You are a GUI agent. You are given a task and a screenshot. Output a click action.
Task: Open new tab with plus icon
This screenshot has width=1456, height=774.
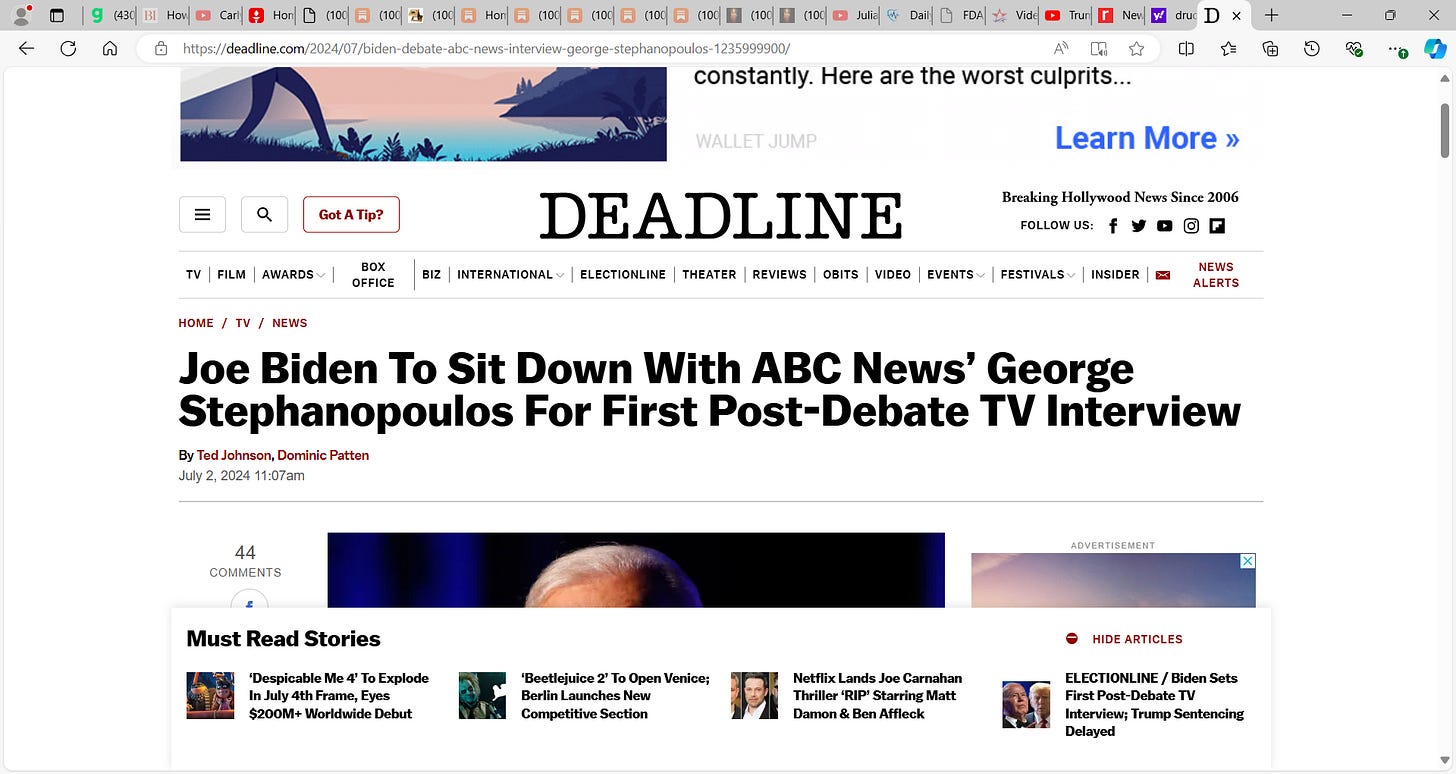(1271, 15)
